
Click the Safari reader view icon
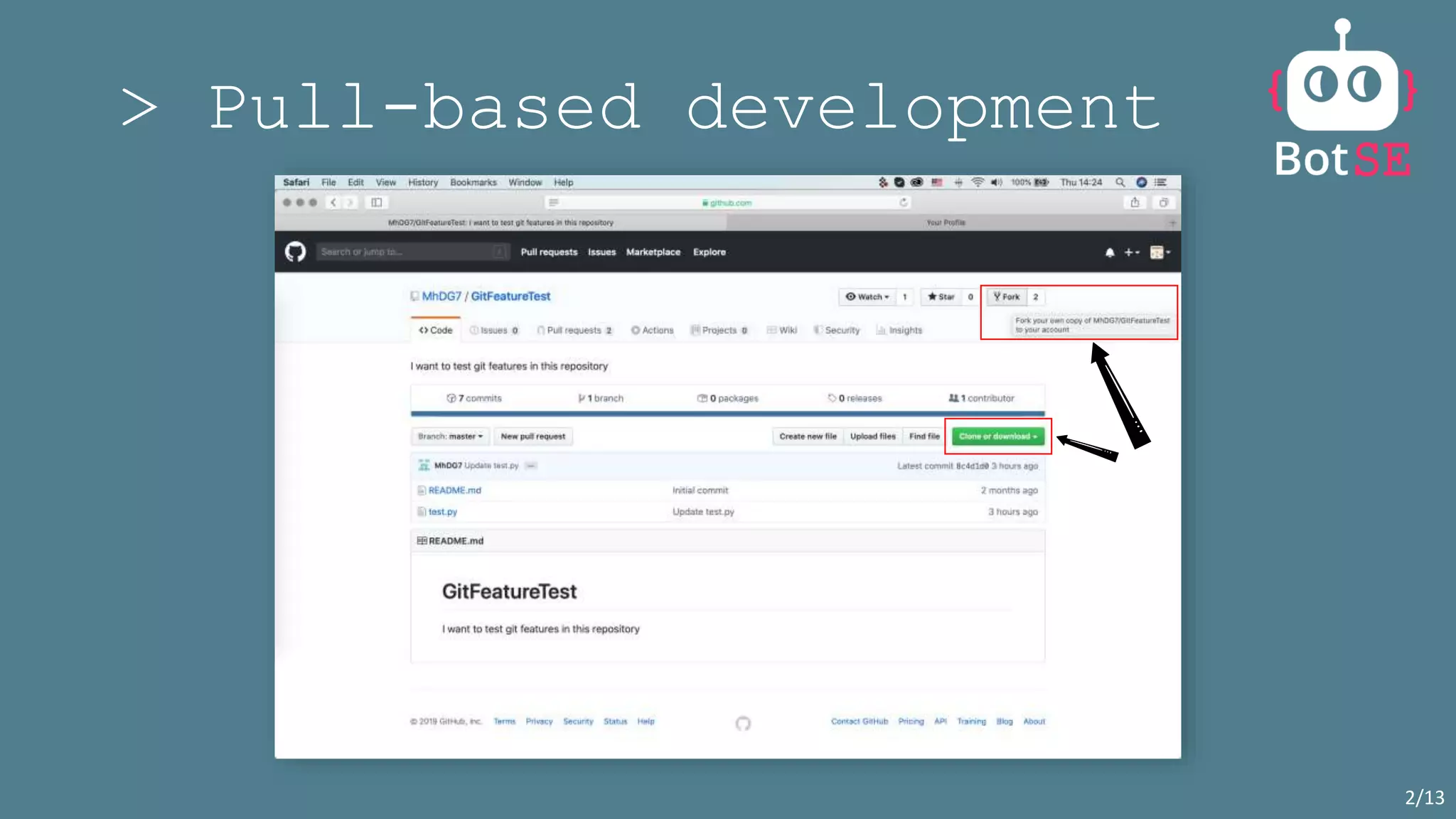tap(554, 203)
